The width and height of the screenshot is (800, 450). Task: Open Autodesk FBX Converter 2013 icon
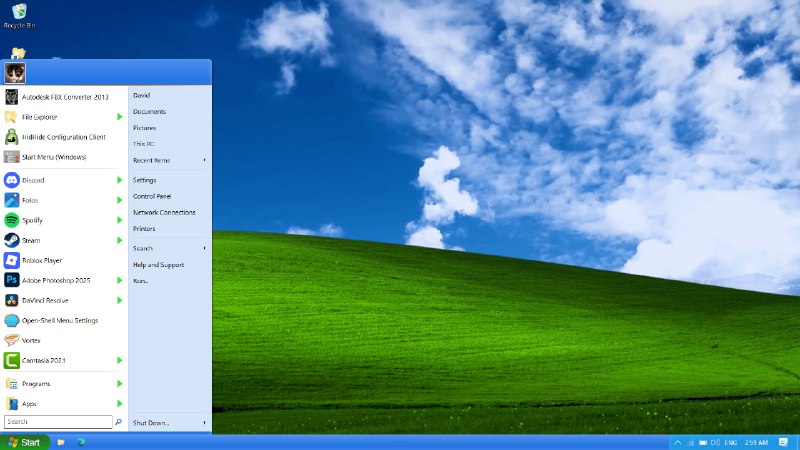click(11, 96)
